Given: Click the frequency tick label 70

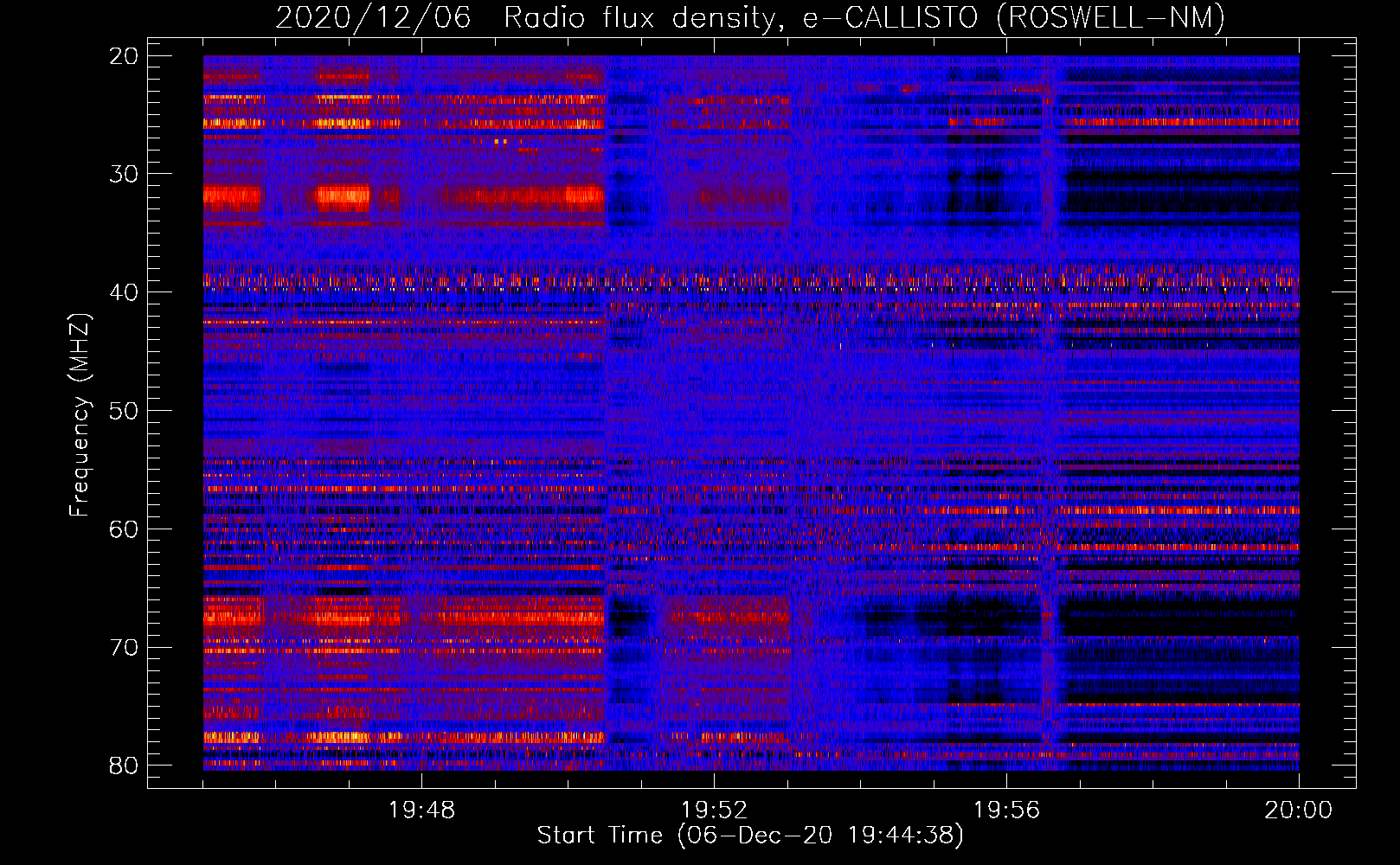Looking at the screenshot, I should pos(125,648).
